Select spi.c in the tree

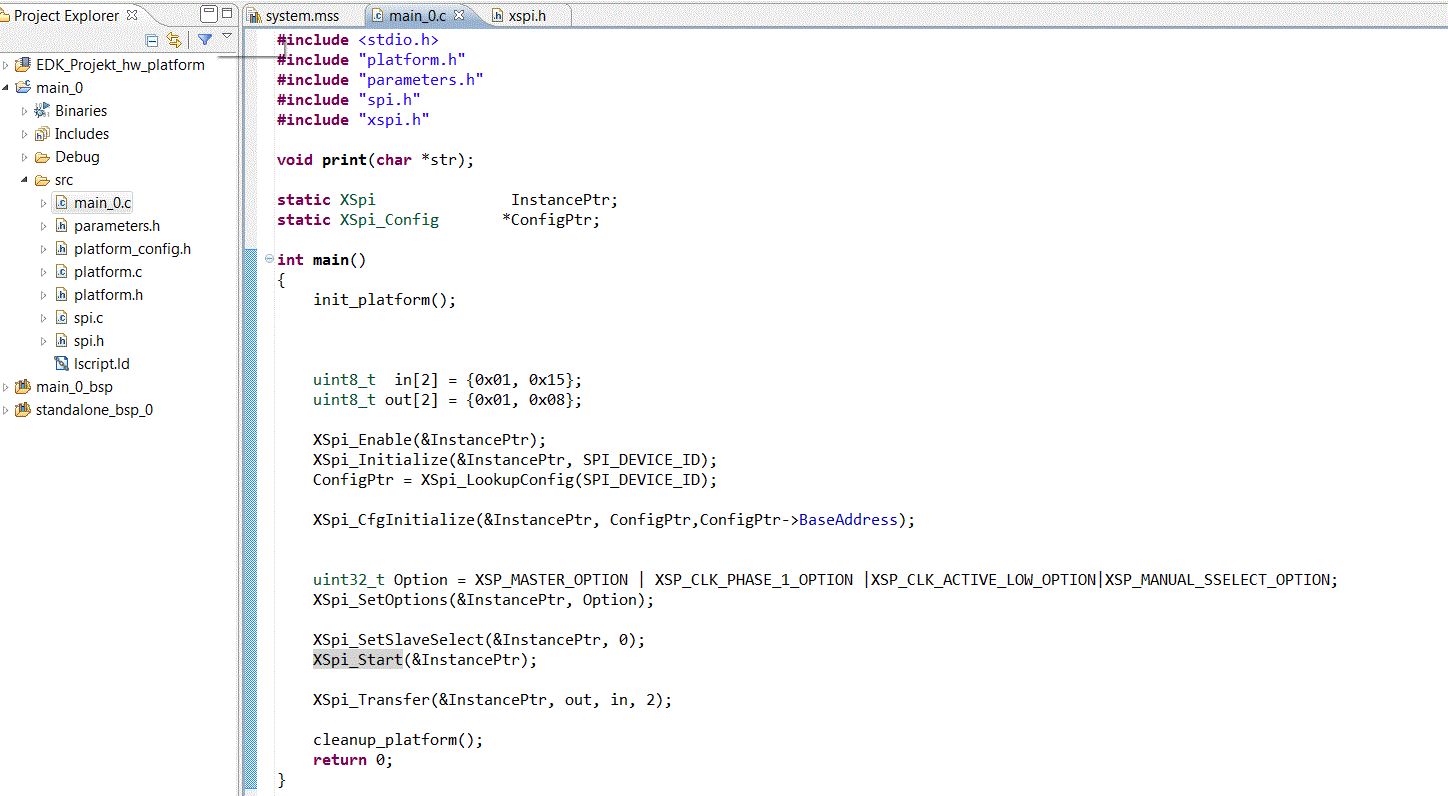(88, 318)
